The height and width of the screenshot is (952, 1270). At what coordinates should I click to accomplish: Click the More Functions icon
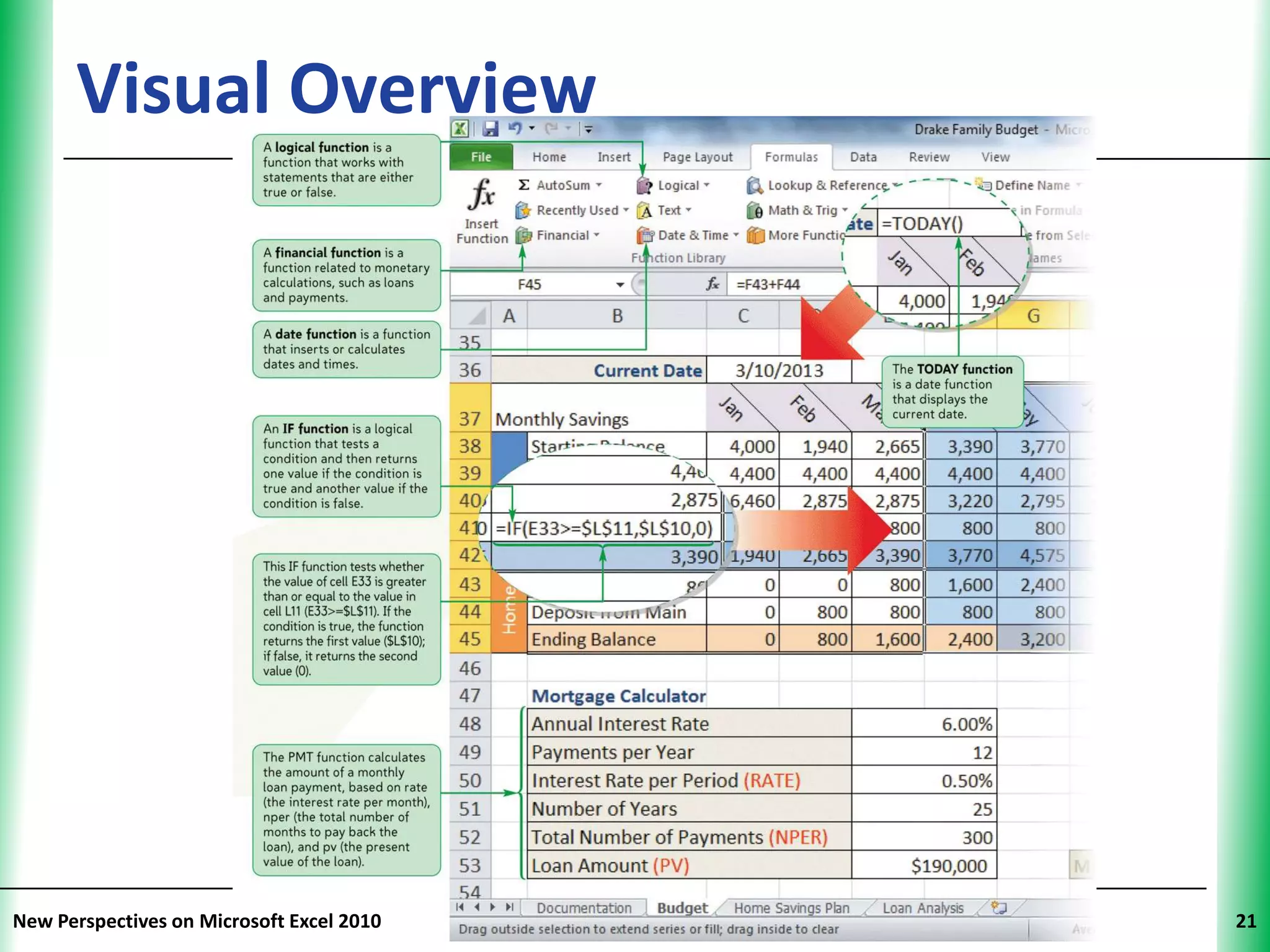(x=755, y=236)
